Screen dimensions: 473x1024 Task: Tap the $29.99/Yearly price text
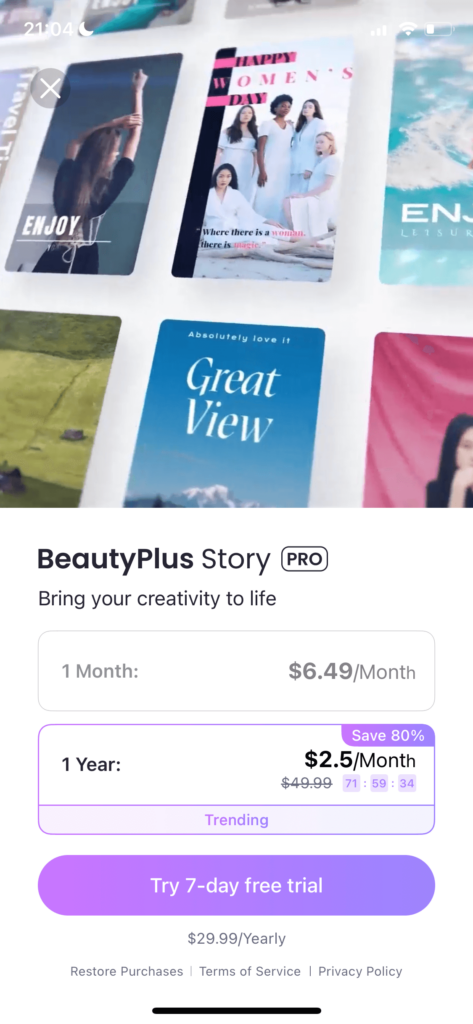tap(236, 939)
